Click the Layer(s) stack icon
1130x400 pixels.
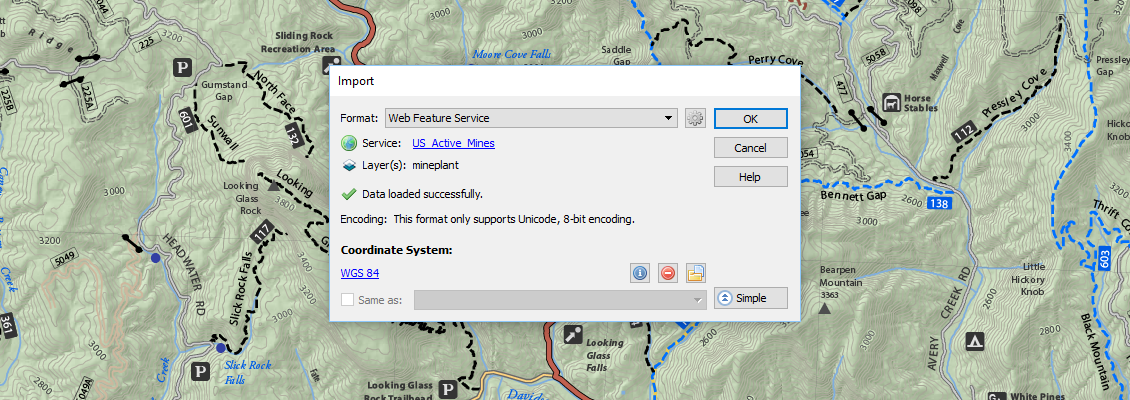point(349,166)
